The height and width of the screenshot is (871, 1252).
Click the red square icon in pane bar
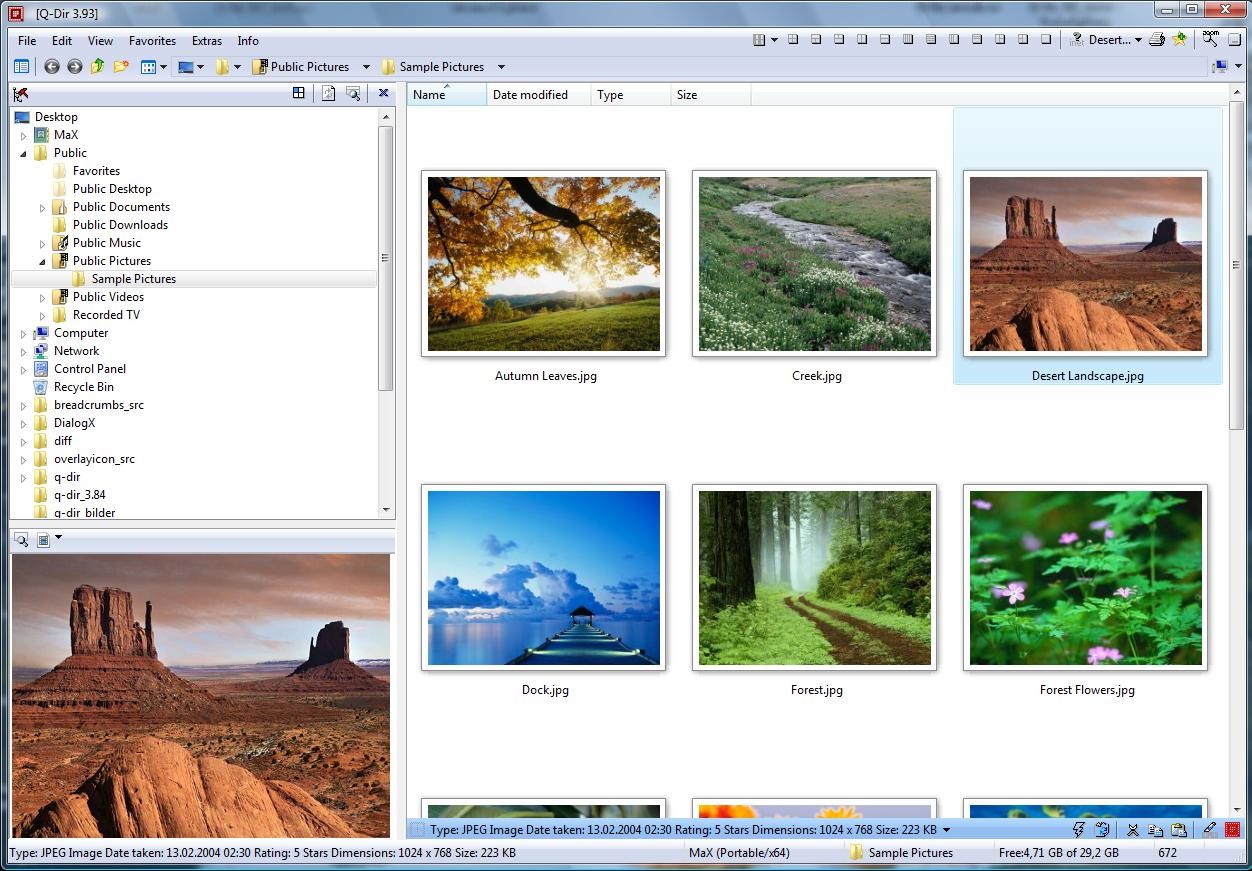[x=1232, y=829]
